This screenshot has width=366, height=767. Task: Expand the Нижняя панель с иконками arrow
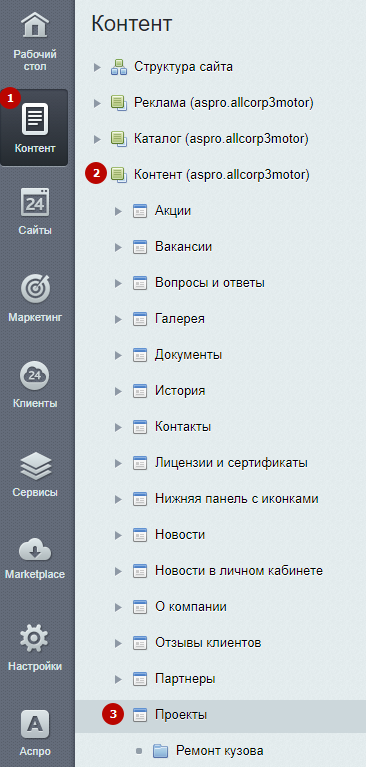tap(118, 499)
